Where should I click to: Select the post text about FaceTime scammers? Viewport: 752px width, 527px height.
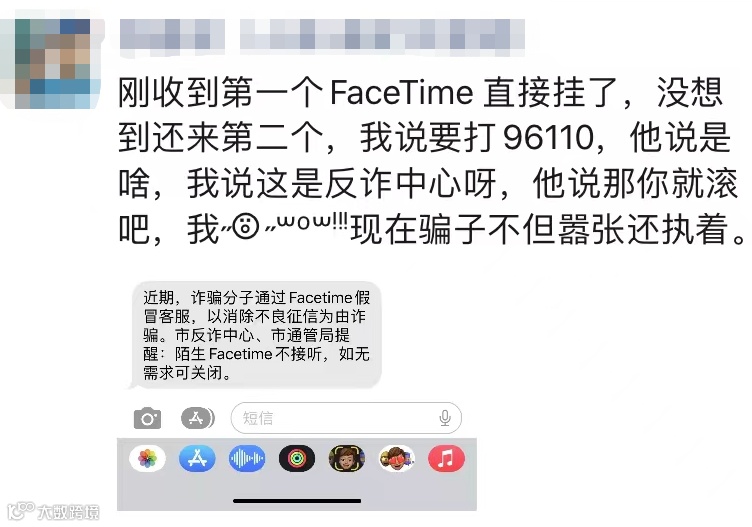click(432, 161)
